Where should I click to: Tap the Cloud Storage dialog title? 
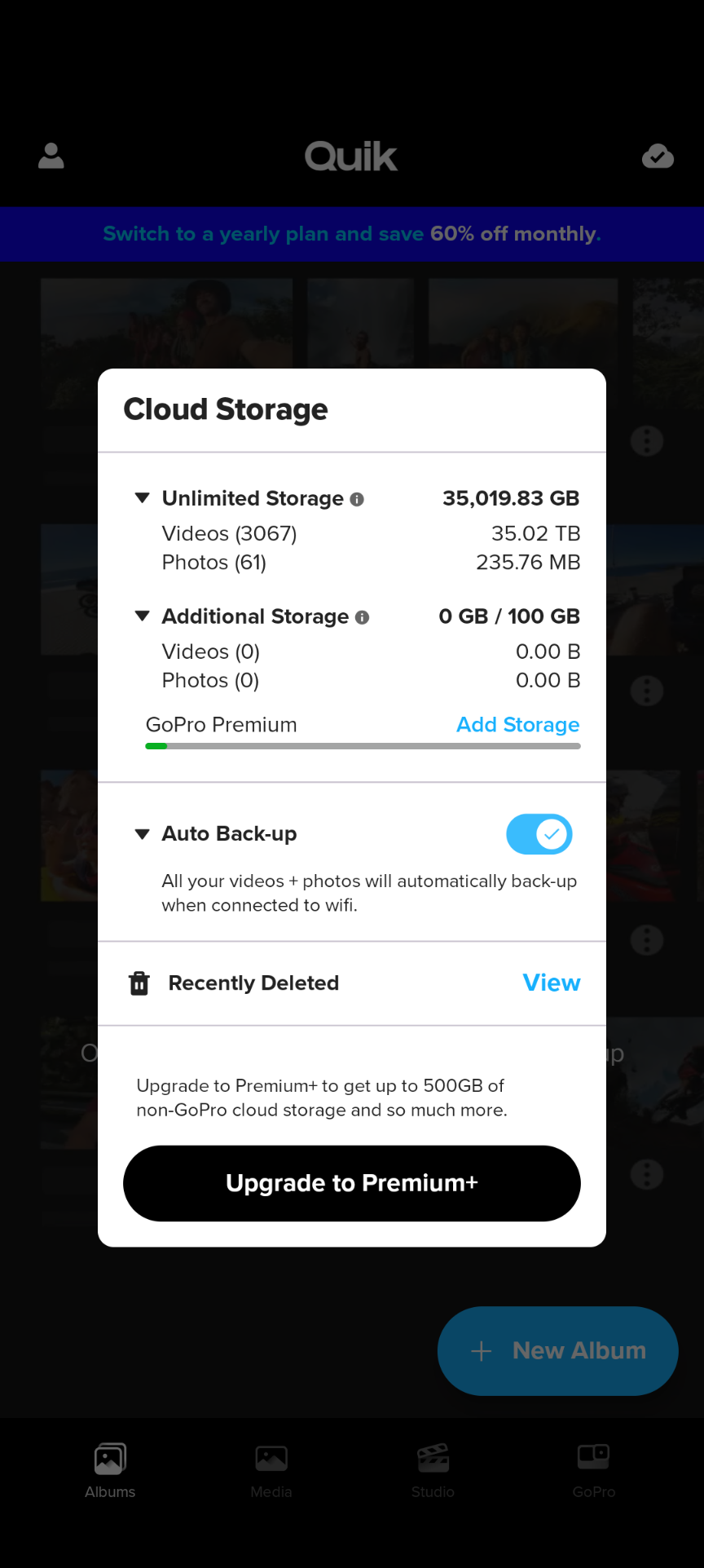pos(226,409)
